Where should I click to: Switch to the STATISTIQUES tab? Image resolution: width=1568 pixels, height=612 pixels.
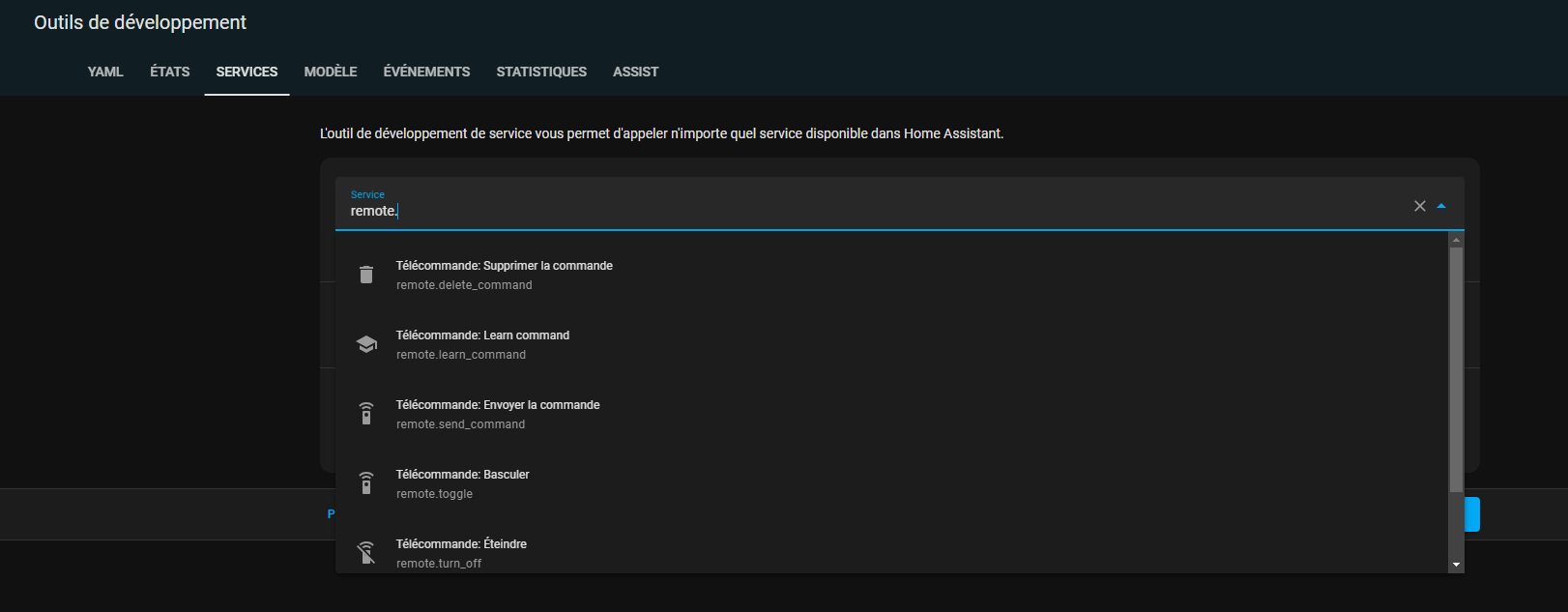(x=541, y=72)
